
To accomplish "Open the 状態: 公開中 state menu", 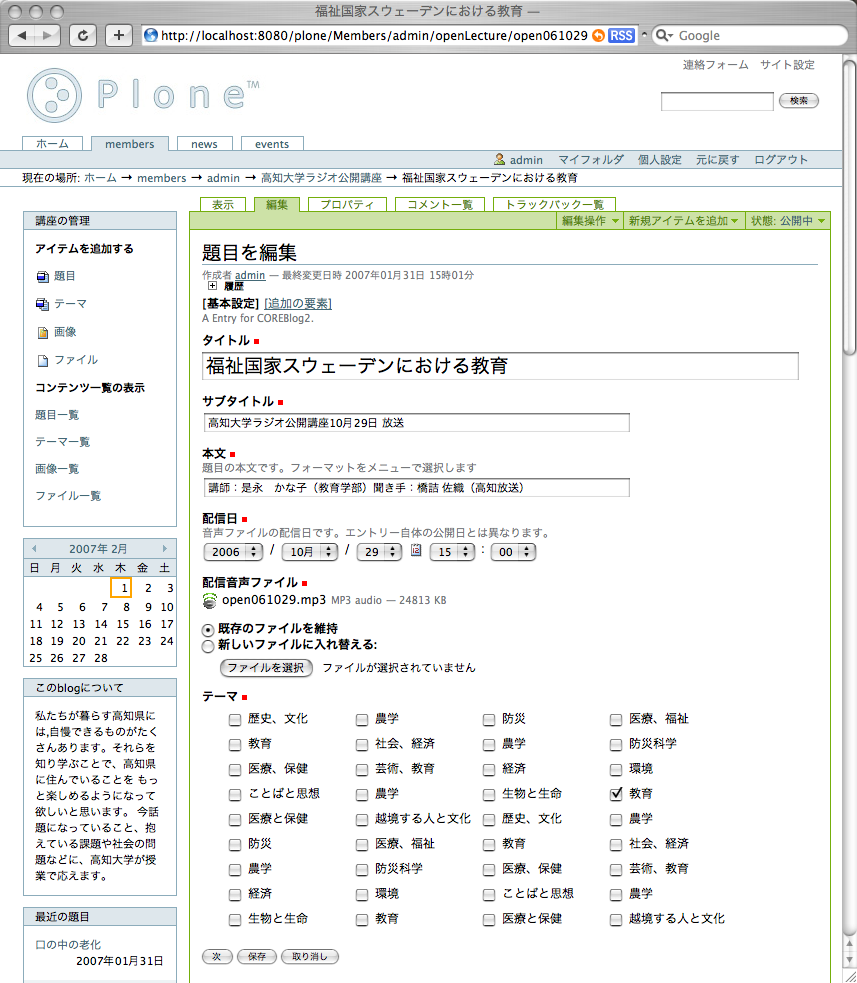I will click(x=787, y=221).
